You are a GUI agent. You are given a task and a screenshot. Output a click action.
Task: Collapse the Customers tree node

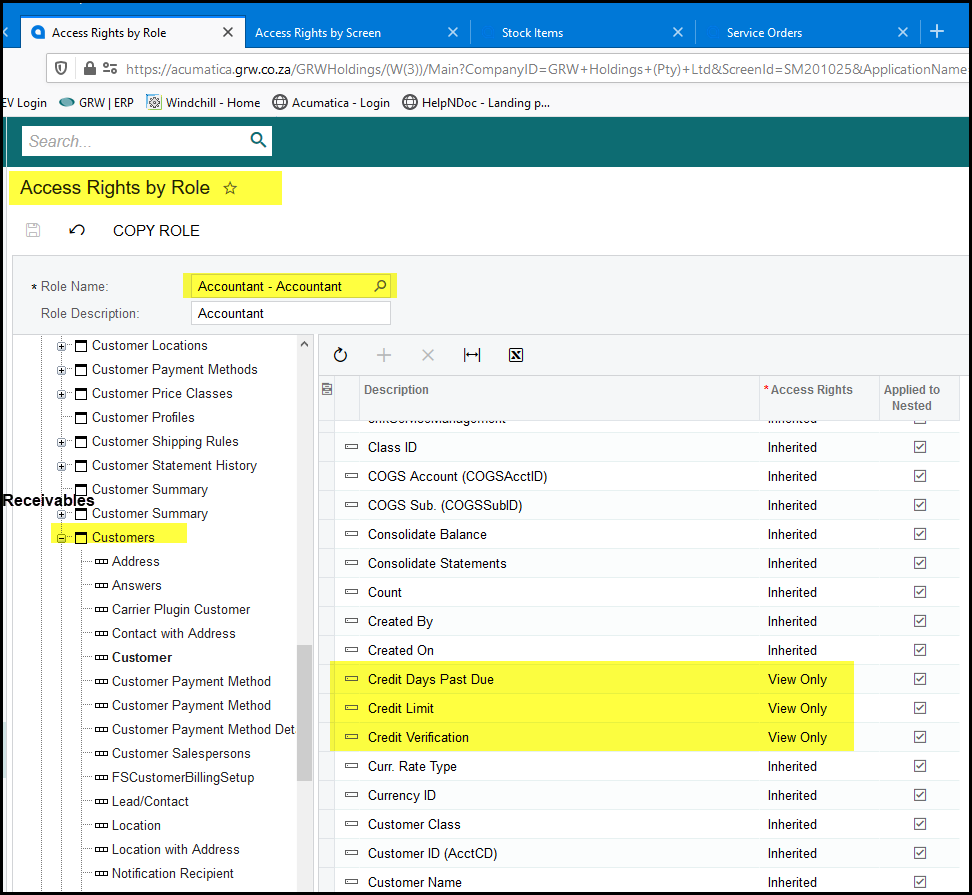62,538
